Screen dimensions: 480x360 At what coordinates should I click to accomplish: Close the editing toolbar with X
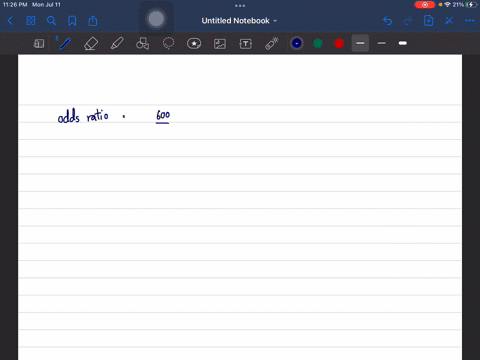449,21
